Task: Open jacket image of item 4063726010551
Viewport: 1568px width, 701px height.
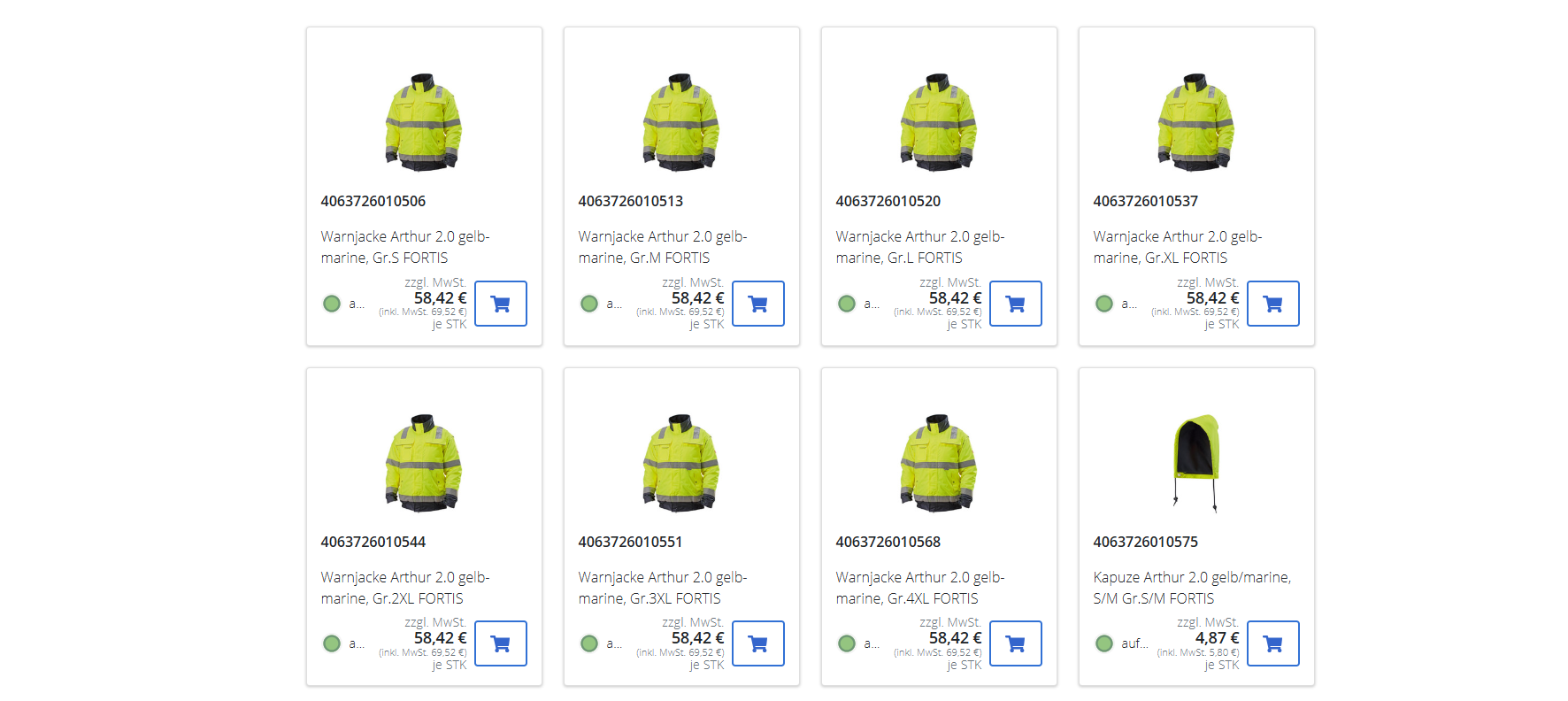Action: [x=681, y=463]
